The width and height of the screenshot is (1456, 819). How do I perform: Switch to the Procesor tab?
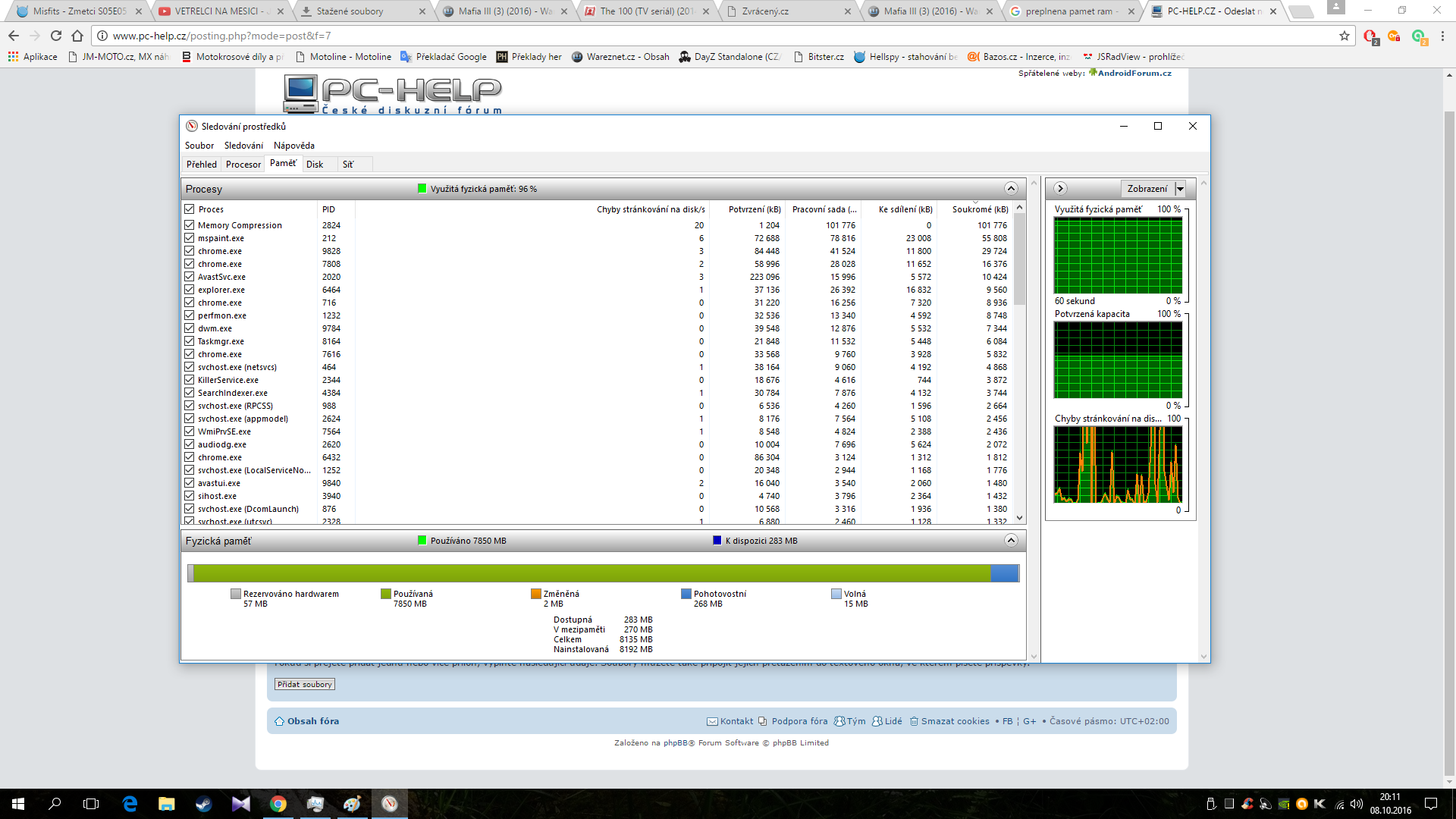pos(243,164)
